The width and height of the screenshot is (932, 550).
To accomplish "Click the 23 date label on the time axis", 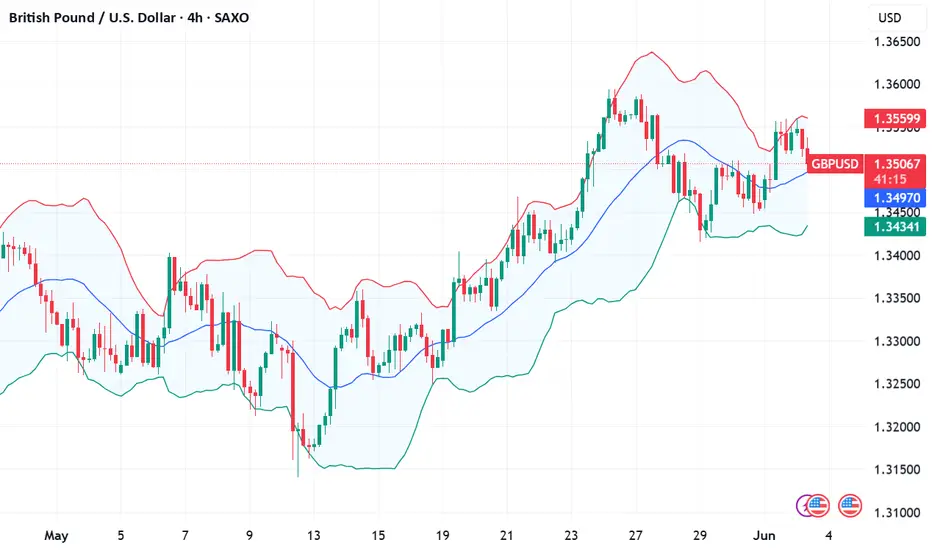I will (571, 536).
